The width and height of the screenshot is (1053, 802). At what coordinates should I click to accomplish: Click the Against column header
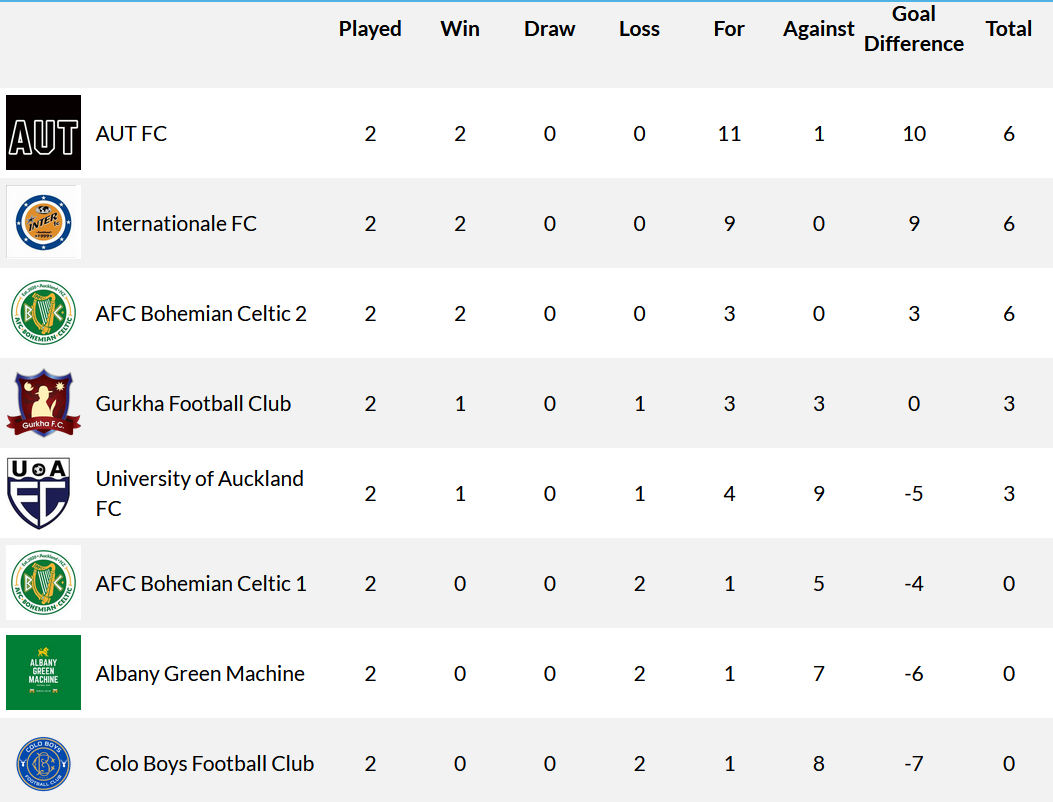point(819,29)
